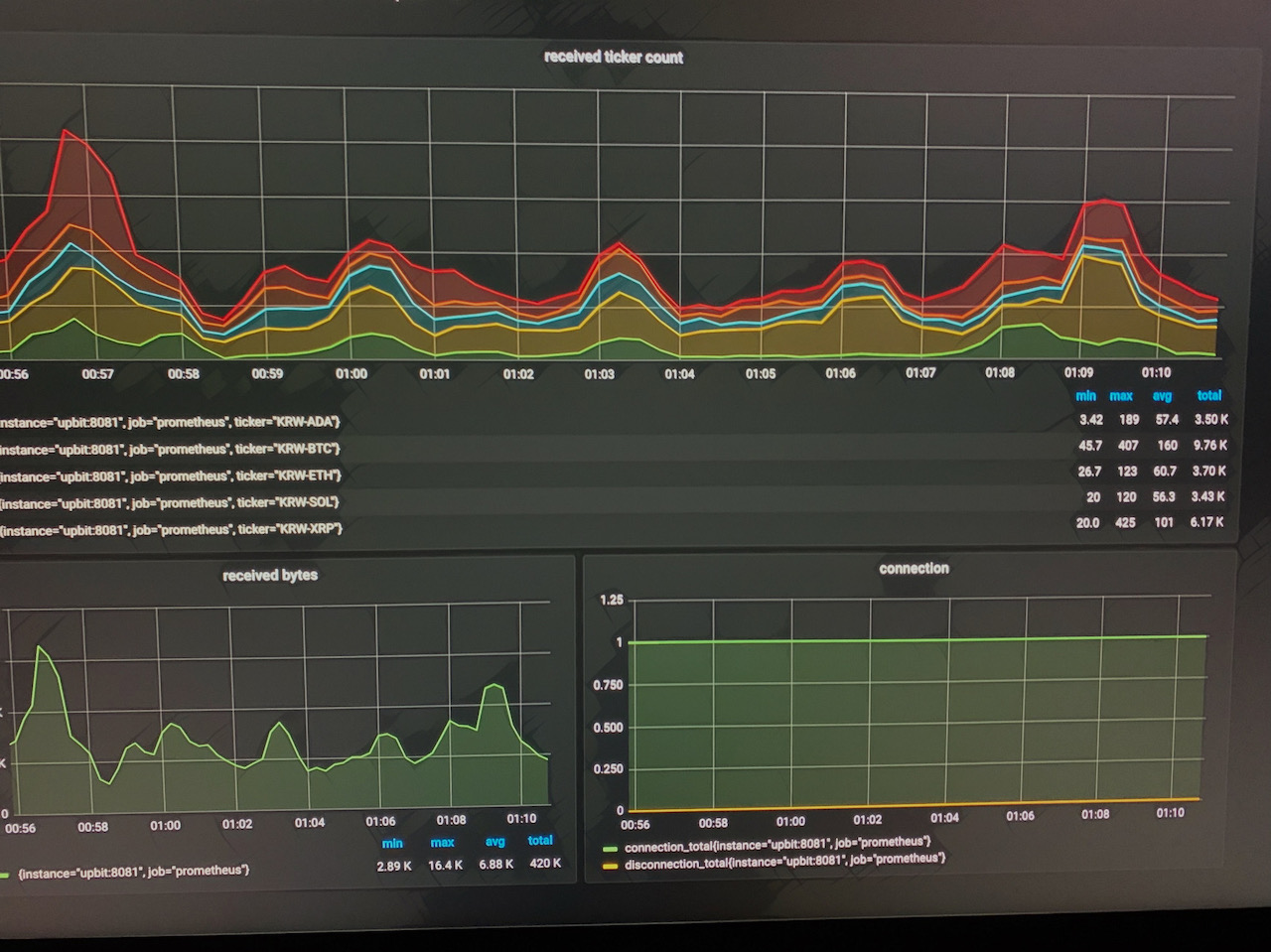Image resolution: width=1271 pixels, height=952 pixels.
Task: Show only the KRW-XRP series
Action: (169, 530)
